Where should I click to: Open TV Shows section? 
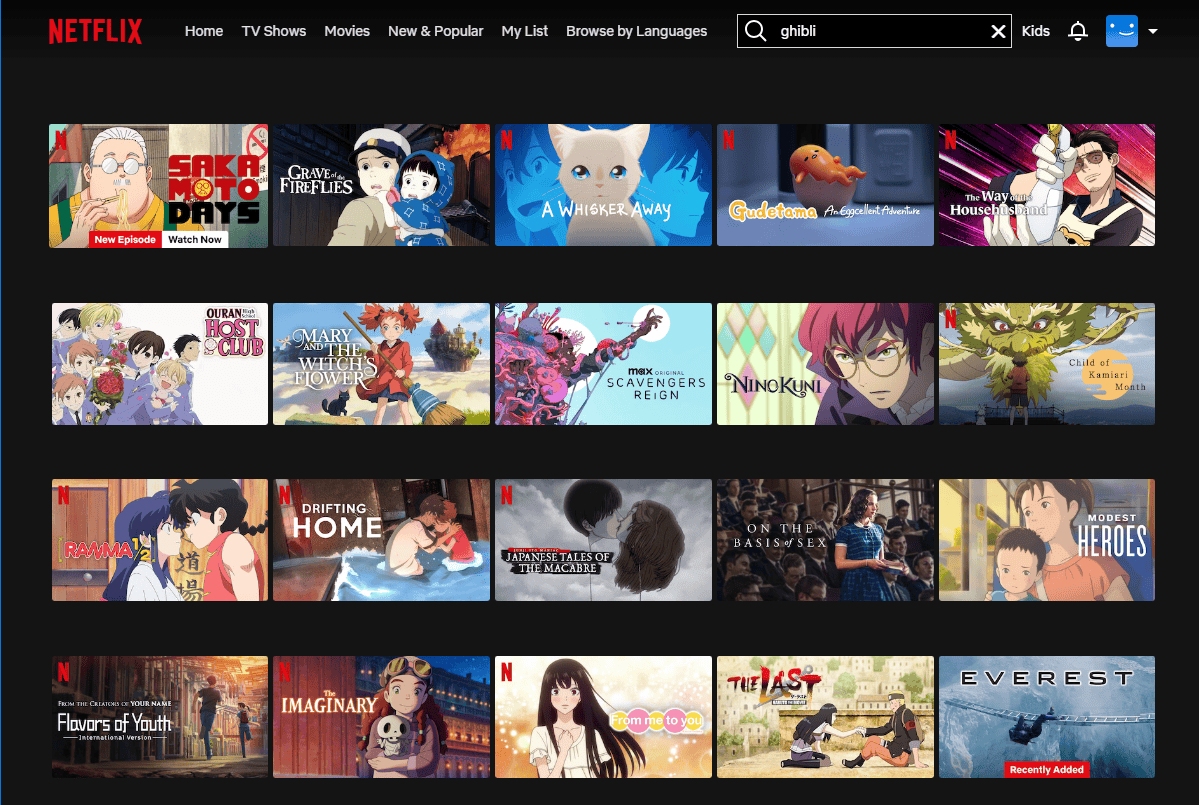tap(274, 31)
